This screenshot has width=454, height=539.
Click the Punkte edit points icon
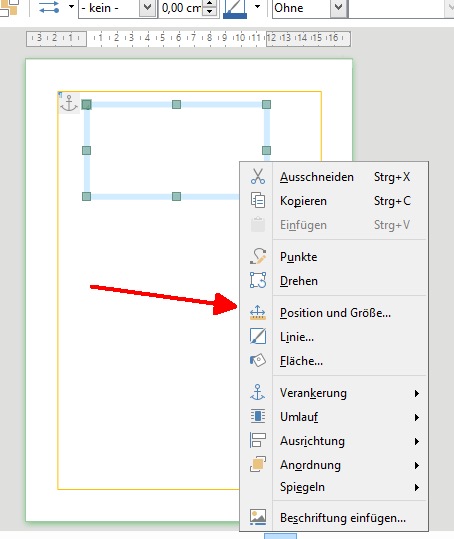click(258, 256)
